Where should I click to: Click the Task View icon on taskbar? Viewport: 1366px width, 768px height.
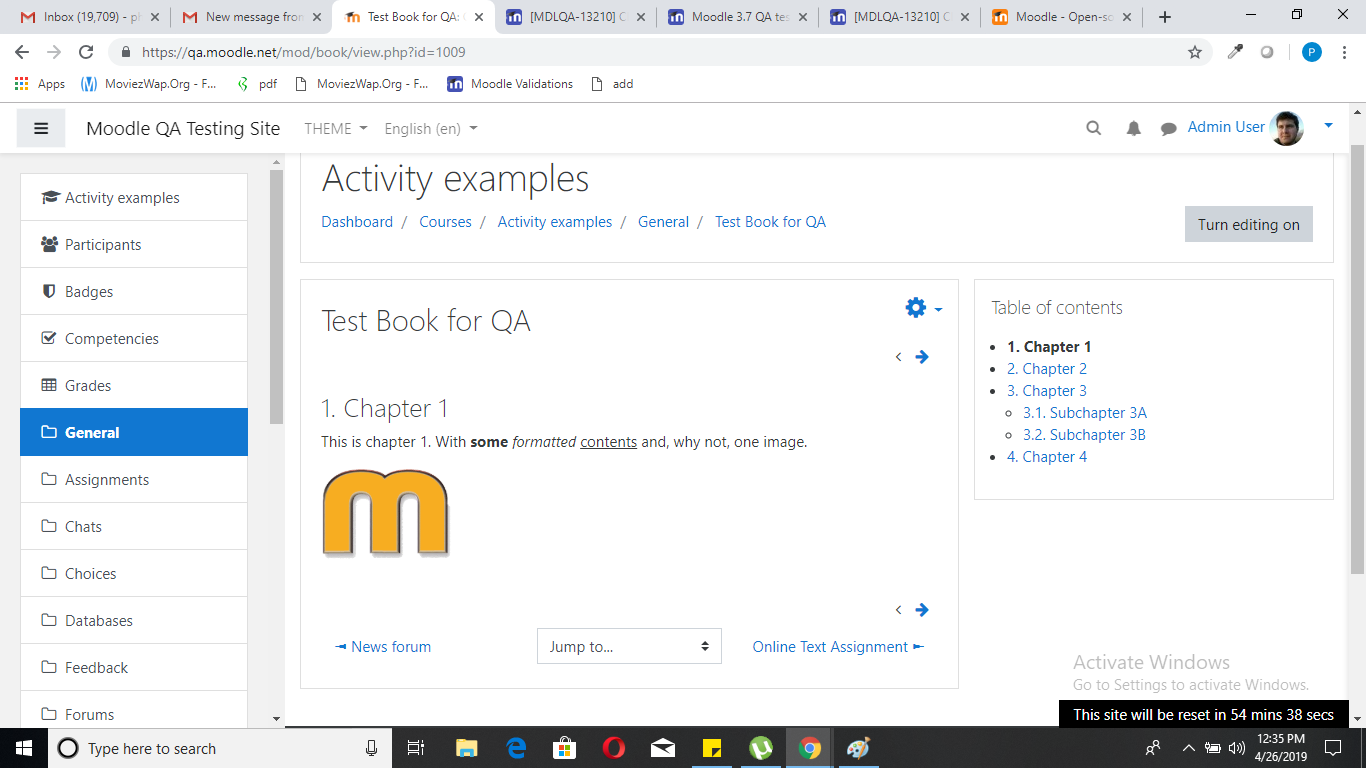(417, 748)
